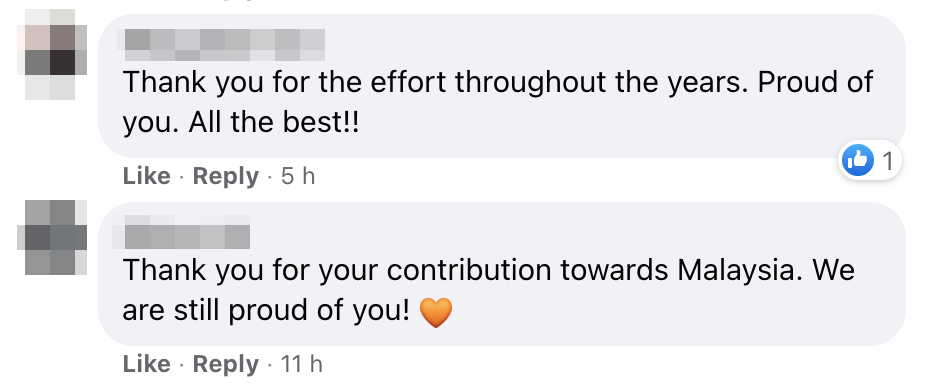The image size is (932, 386).
Task: Open the first commenter's blurred profile picture
Action: pyautogui.click(x=52, y=54)
